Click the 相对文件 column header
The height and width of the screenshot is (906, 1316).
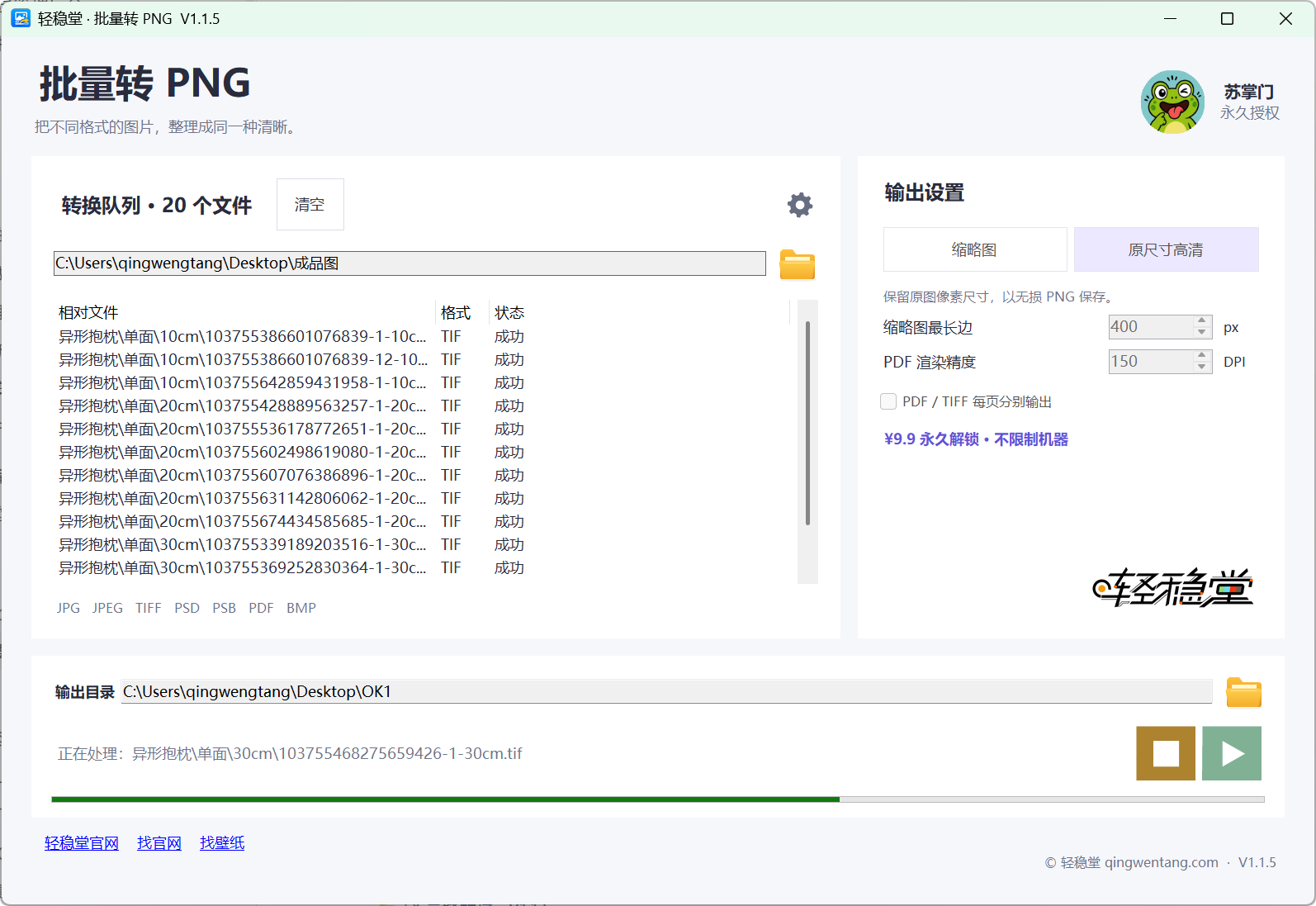click(x=245, y=312)
